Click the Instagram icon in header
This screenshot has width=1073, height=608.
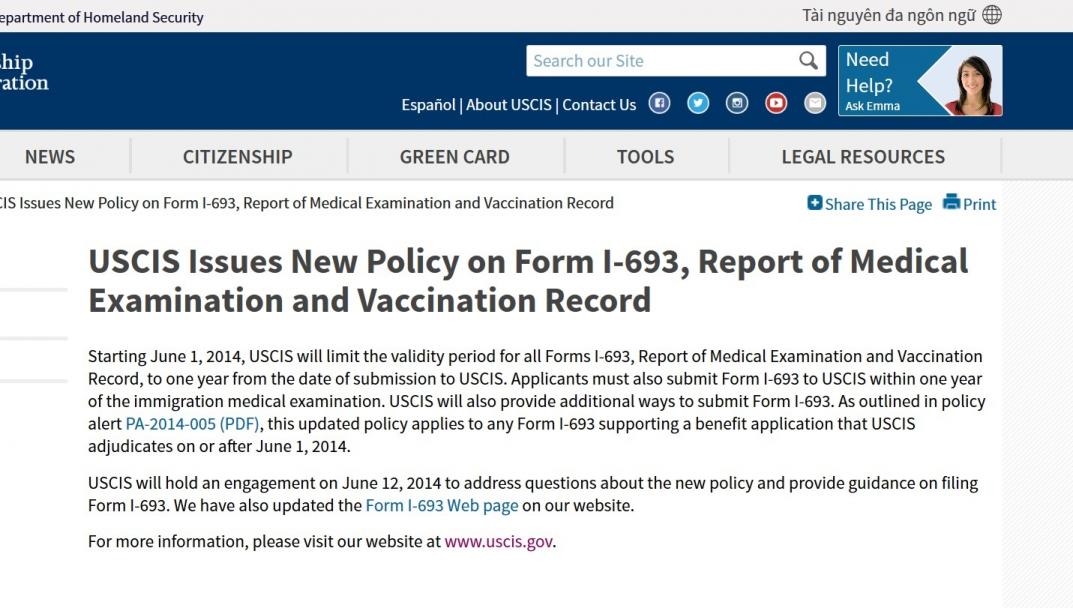coord(737,103)
